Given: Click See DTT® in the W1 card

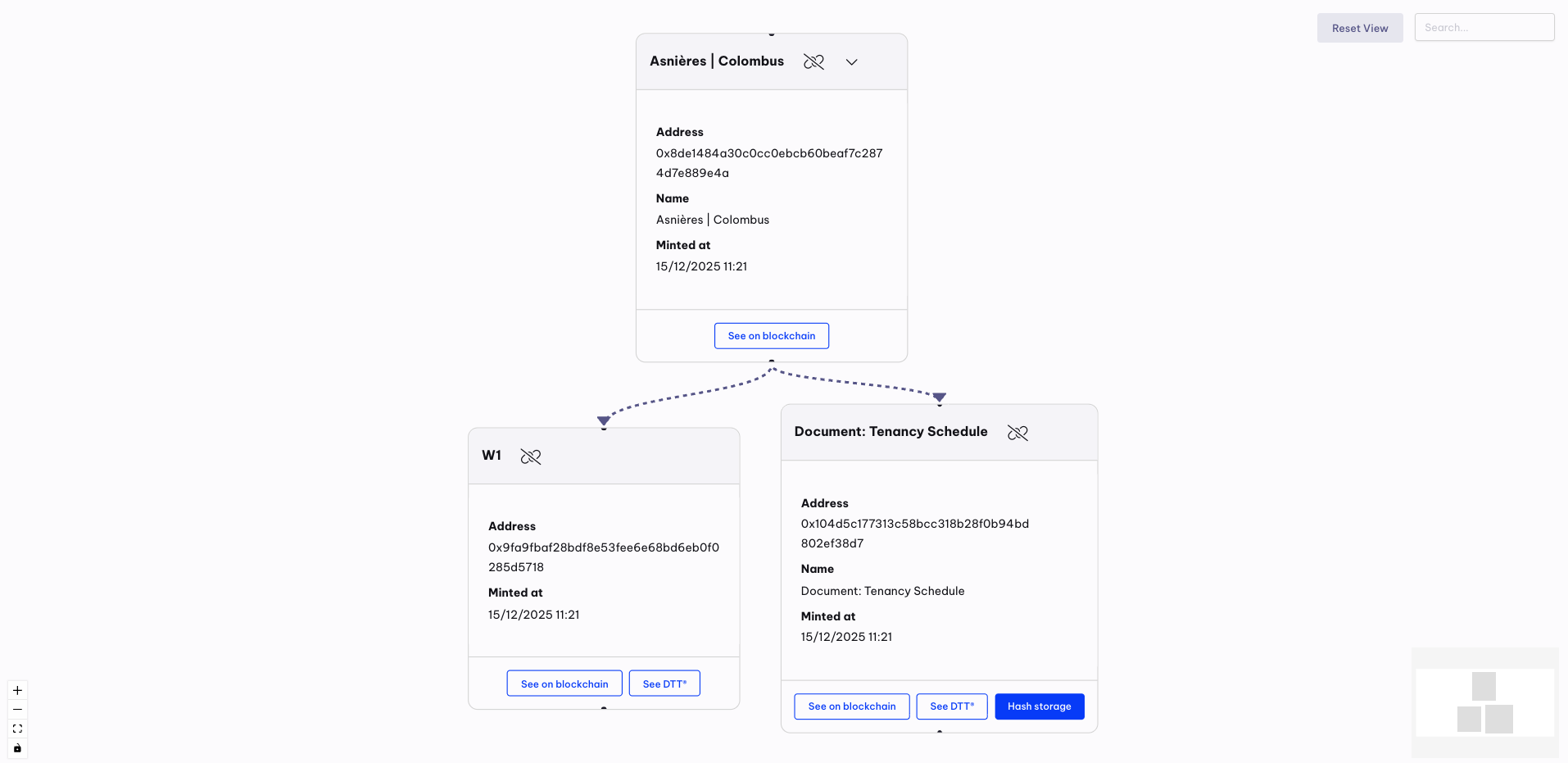Looking at the screenshot, I should coord(664,684).
